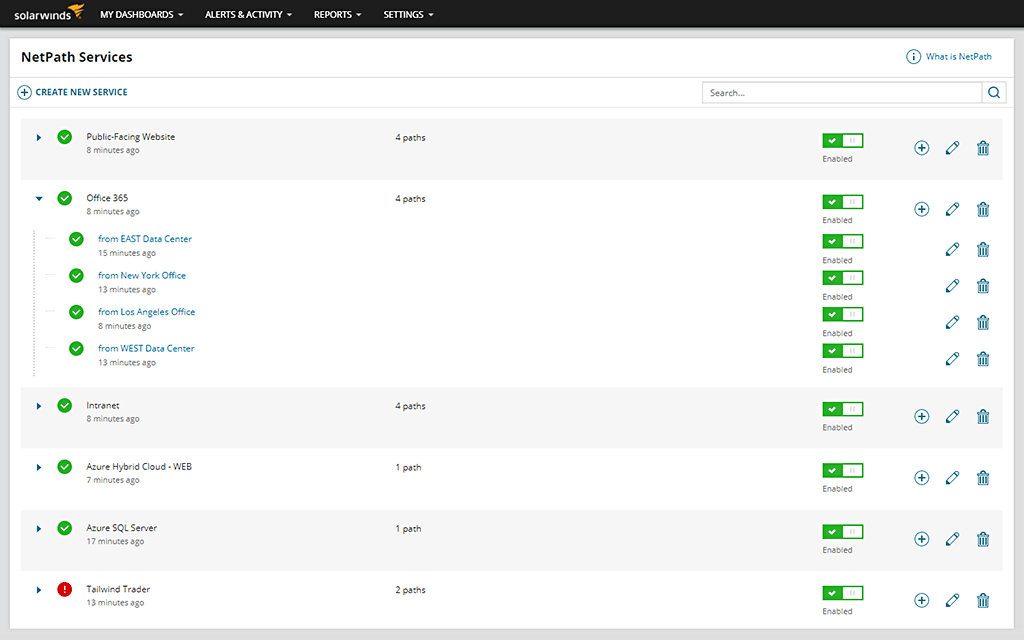
Task: Click the green health status indicator for Intranet
Action: pos(64,405)
